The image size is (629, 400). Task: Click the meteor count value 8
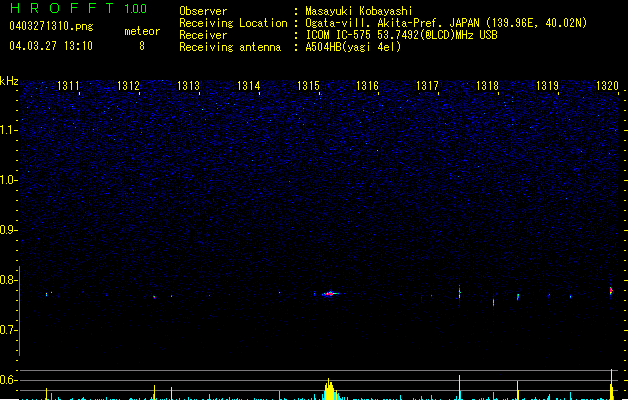[142, 46]
